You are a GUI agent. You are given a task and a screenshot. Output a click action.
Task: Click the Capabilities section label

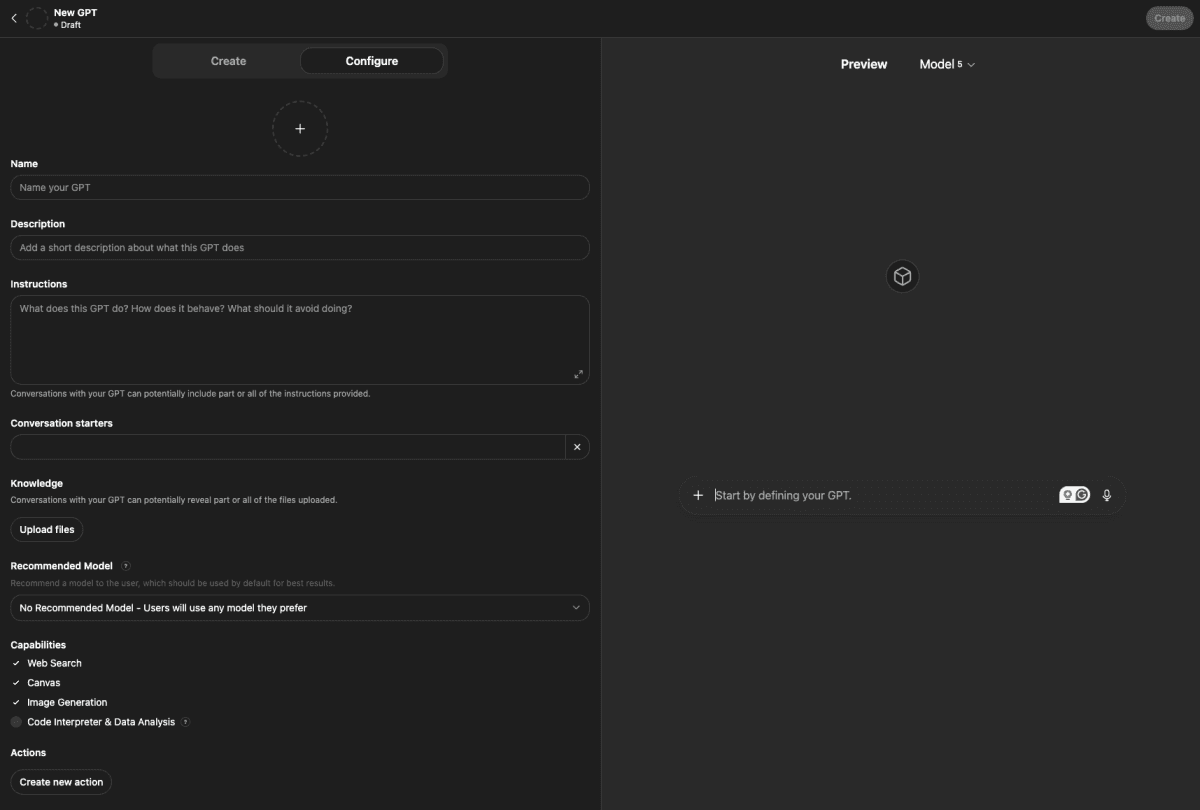(38, 645)
